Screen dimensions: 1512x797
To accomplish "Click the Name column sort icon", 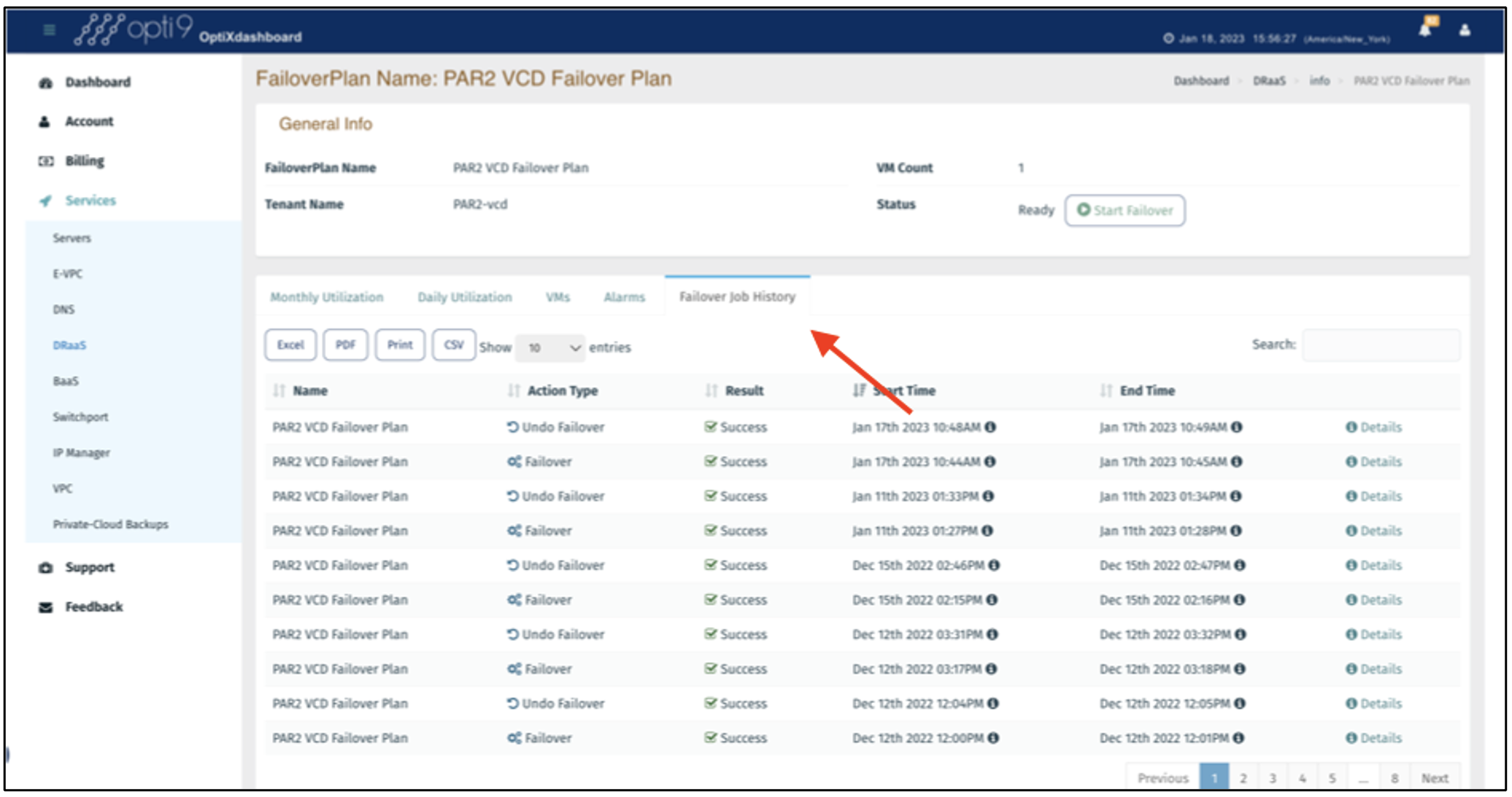I will point(279,390).
